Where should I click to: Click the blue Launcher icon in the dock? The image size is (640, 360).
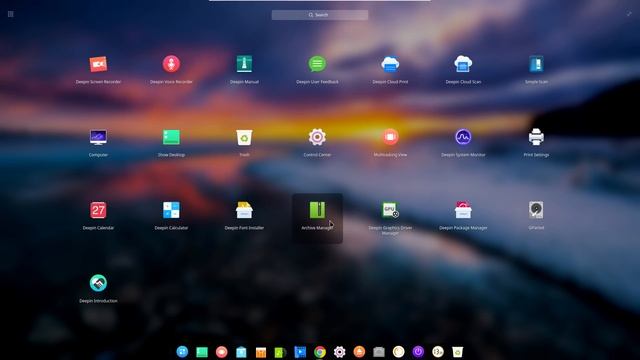coord(182,351)
